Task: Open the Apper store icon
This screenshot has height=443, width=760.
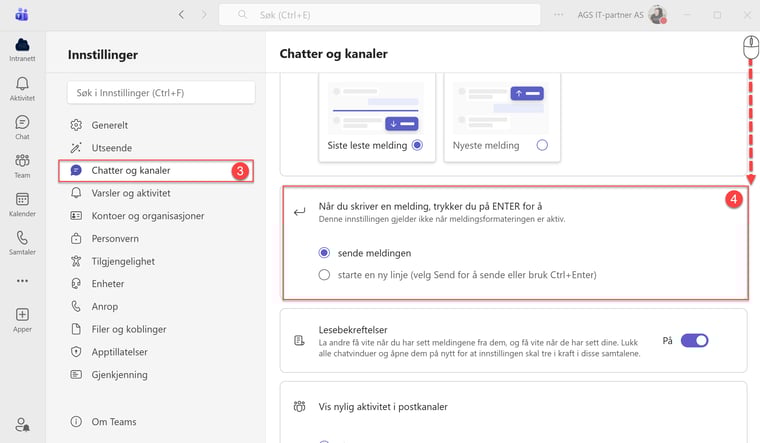Action: tap(22, 318)
